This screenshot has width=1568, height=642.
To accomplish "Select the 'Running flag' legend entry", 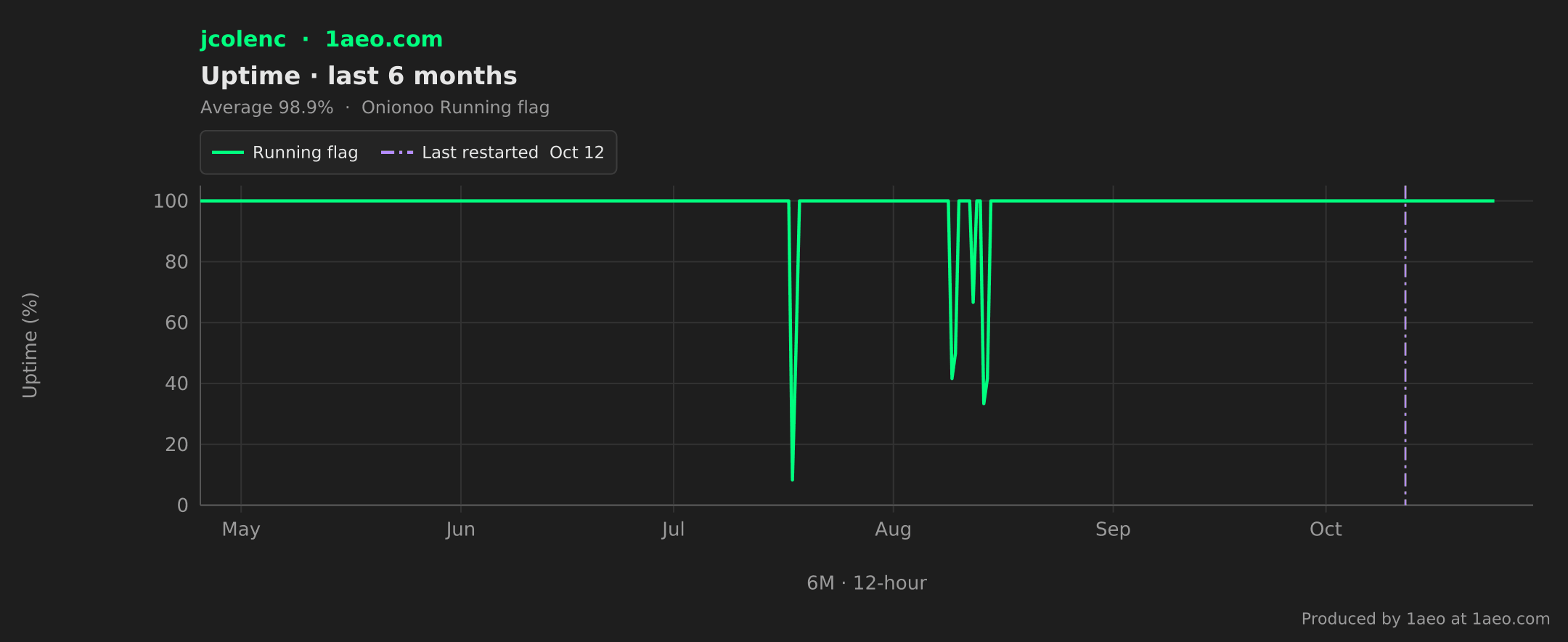I will pos(285,153).
